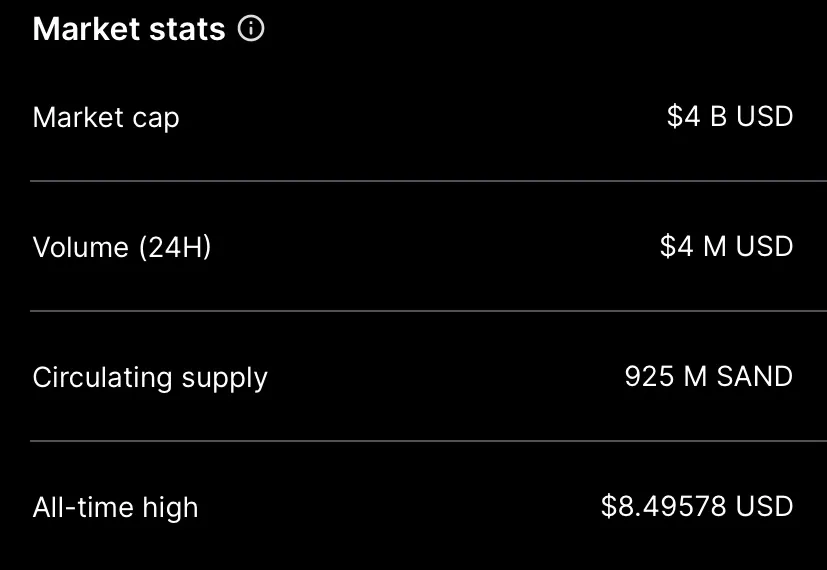827x570 pixels.
Task: Click the Market cap label
Action: point(106,117)
